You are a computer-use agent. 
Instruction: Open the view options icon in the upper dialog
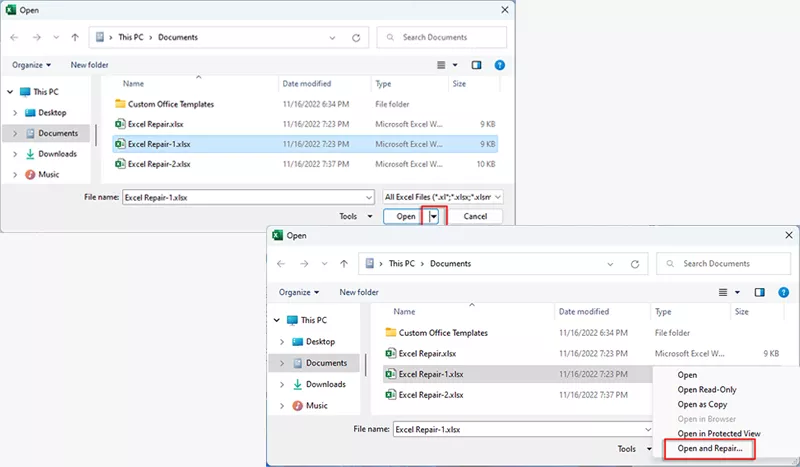point(442,65)
